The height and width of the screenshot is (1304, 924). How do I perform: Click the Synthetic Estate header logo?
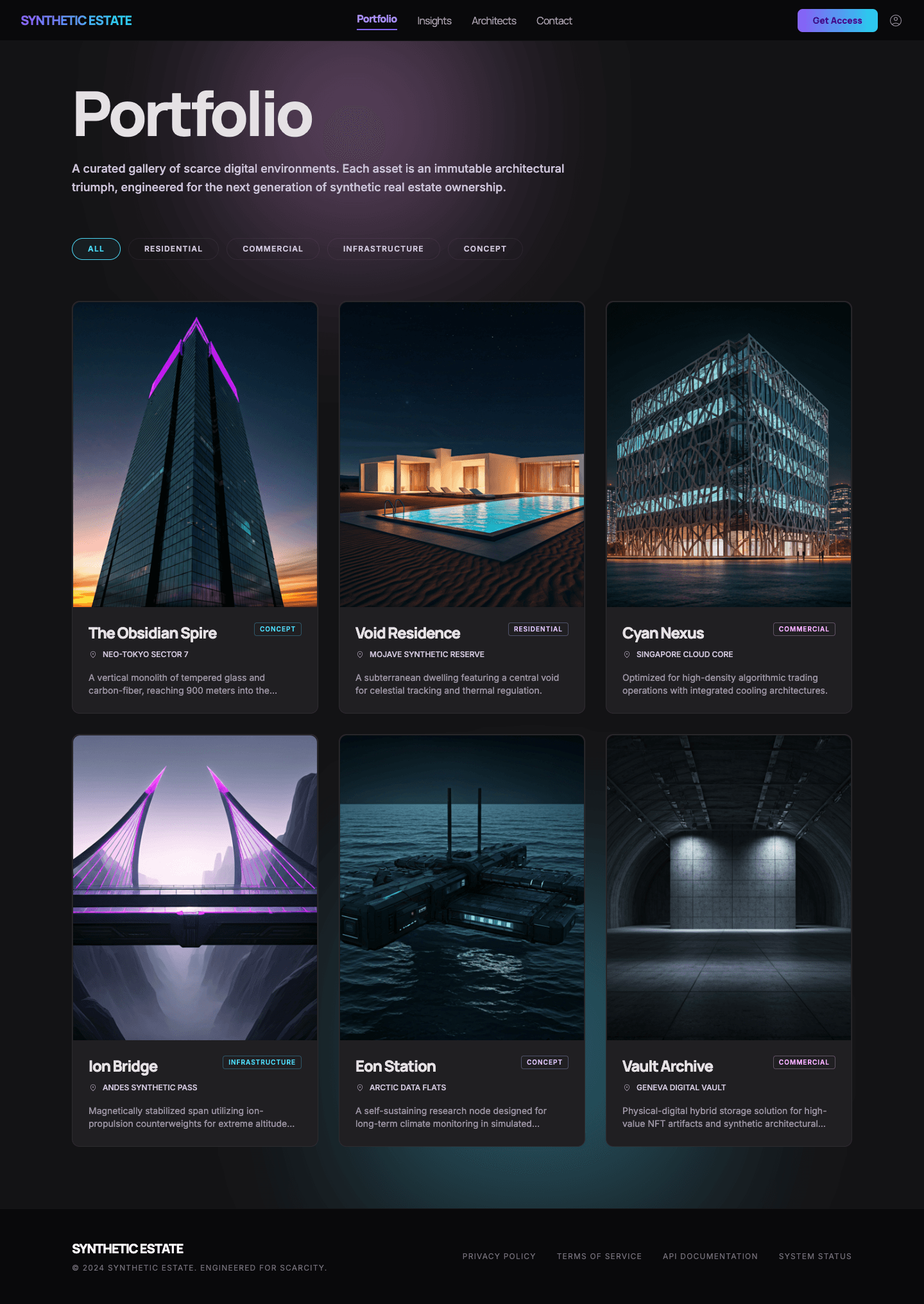[x=76, y=21]
